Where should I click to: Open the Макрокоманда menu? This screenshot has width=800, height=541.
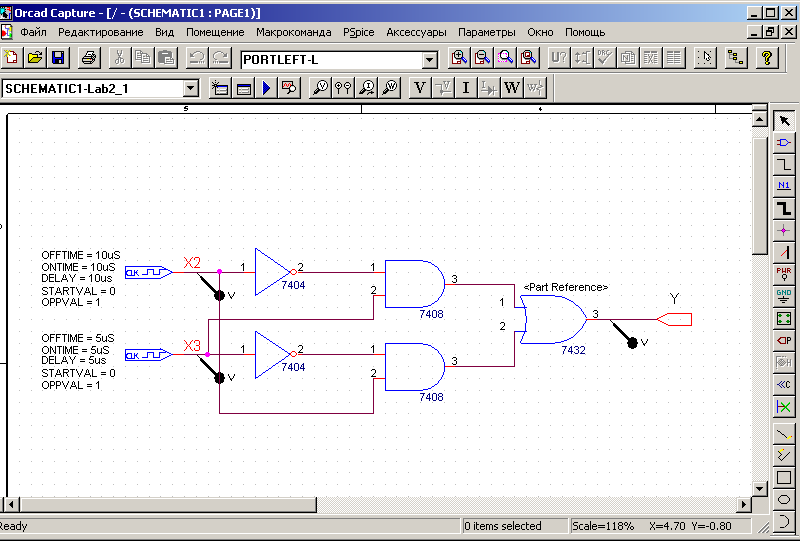click(x=294, y=32)
